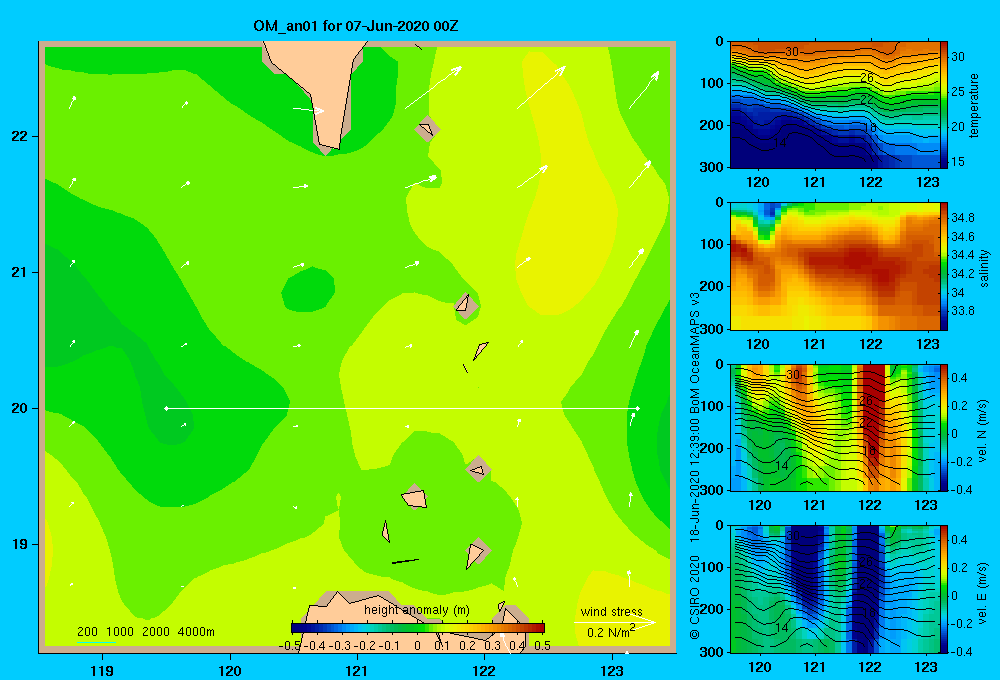Image resolution: width=1000 pixels, height=680 pixels.
Task: Click the '200 1000 2000 4000m' depth legend
Action: [146, 632]
